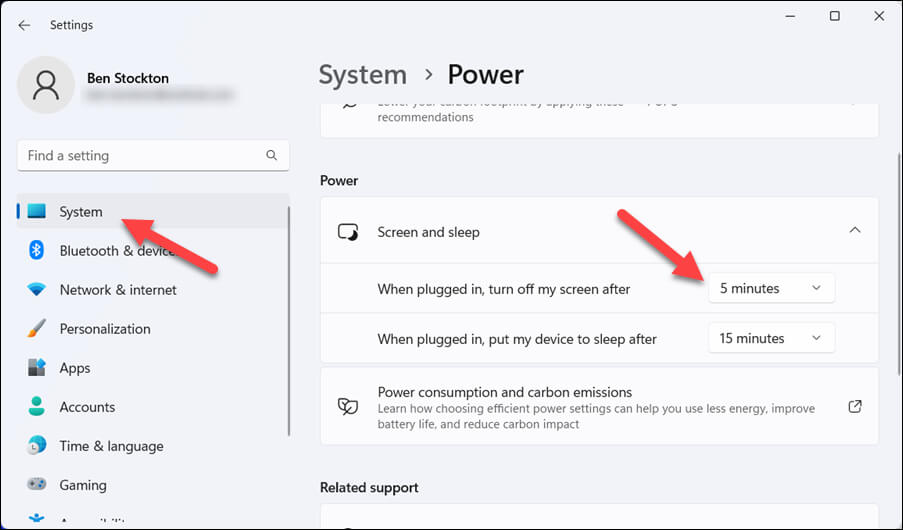The height and width of the screenshot is (530, 903).
Task: Collapse the Screen and sleep section
Action: coord(855,231)
